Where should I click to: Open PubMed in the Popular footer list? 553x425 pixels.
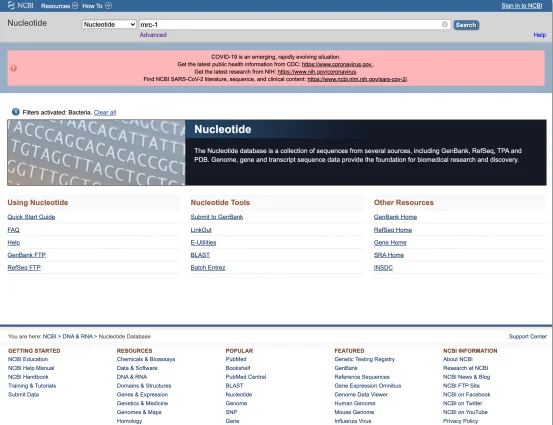pyautogui.click(x=236, y=359)
